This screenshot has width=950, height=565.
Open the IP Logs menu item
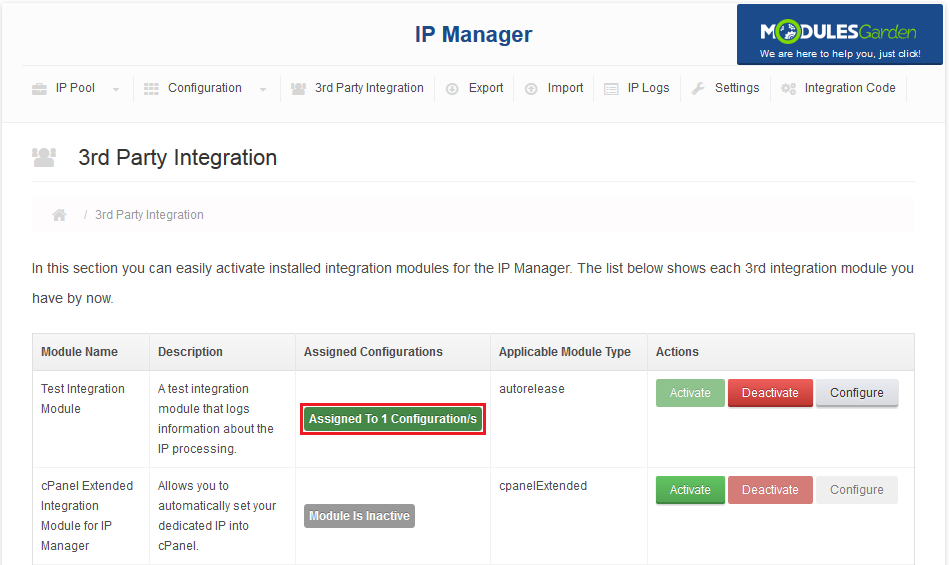tap(648, 88)
